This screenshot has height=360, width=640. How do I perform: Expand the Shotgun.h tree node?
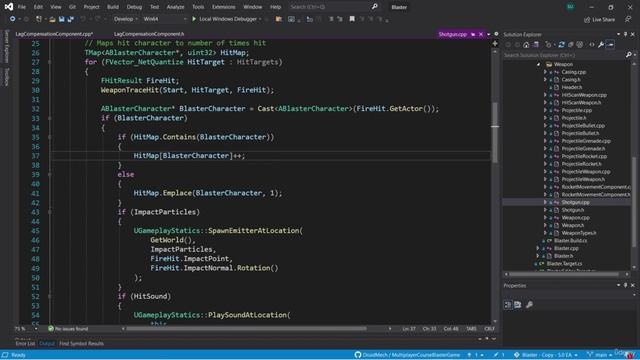click(545, 210)
